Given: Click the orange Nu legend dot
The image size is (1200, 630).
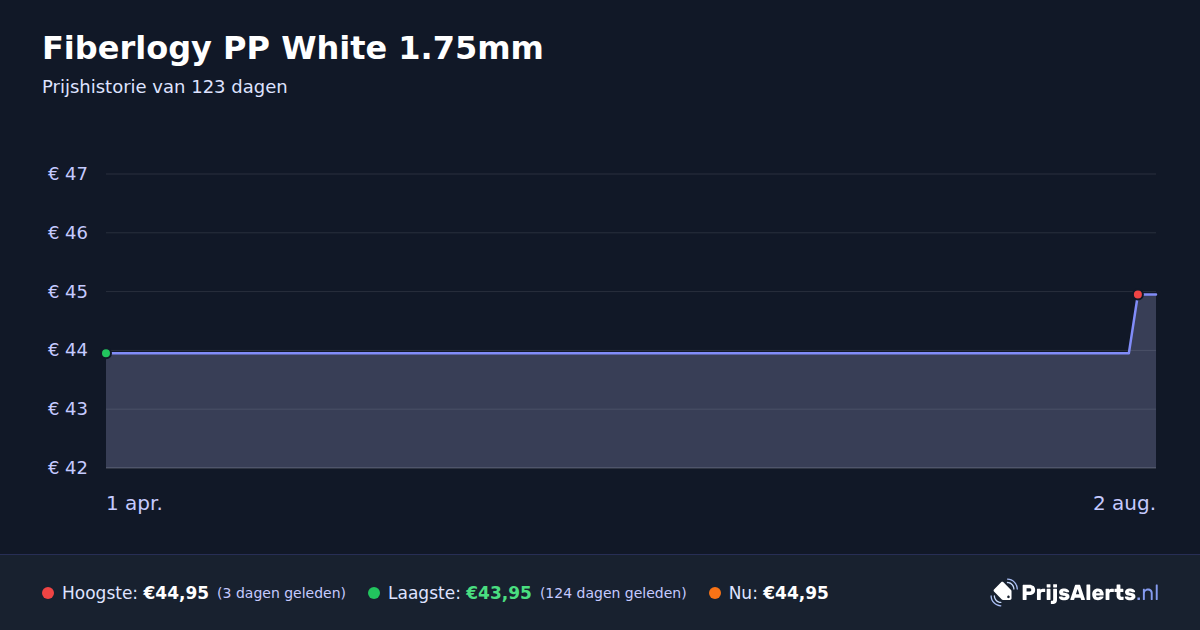Looking at the screenshot, I should pos(715,593).
